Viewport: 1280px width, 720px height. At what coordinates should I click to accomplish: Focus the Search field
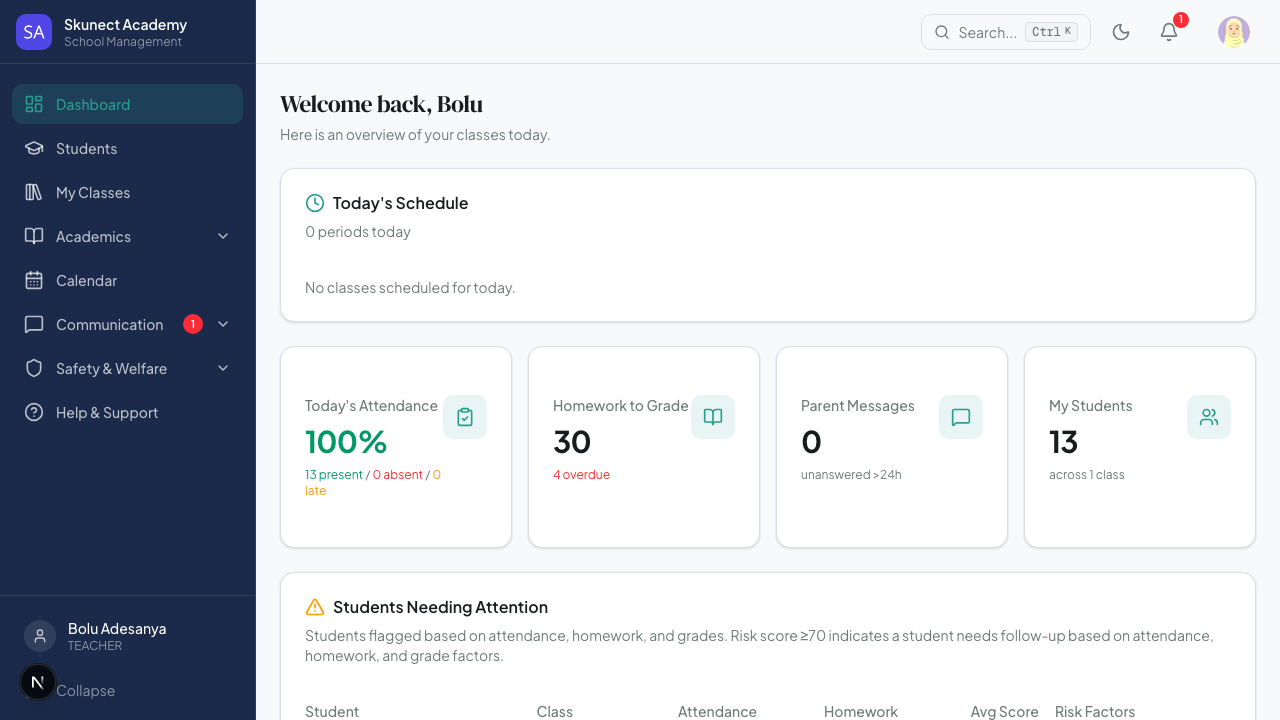point(1006,32)
